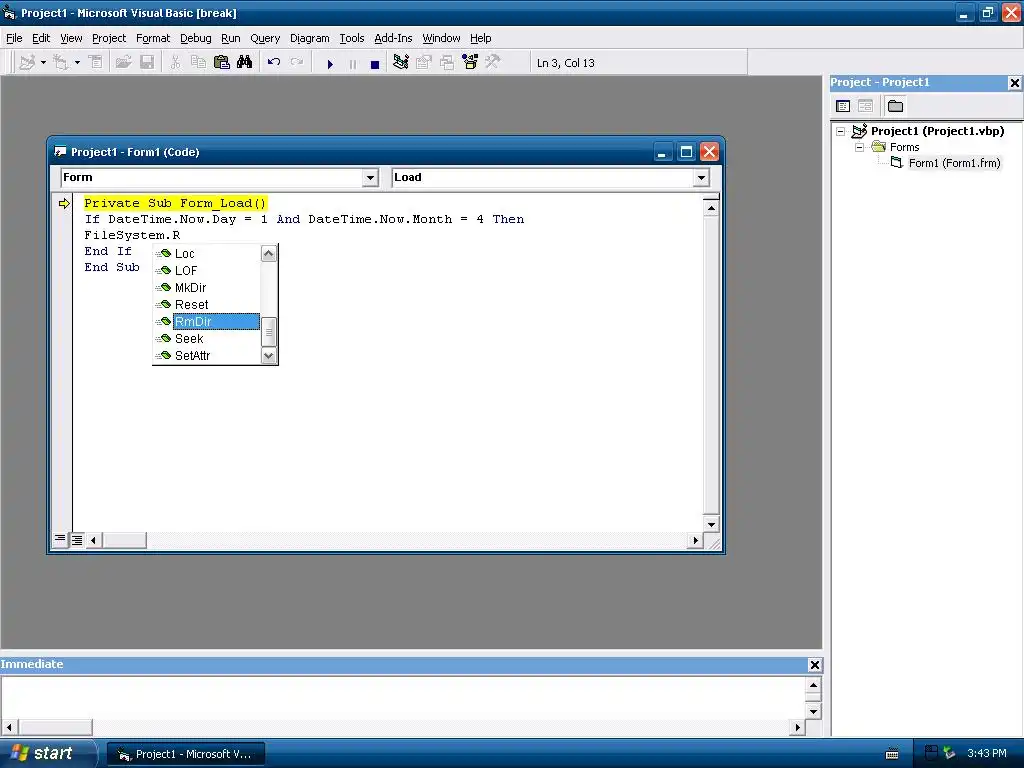Open the Tools menu
Viewport: 1024px width, 768px height.
point(351,38)
